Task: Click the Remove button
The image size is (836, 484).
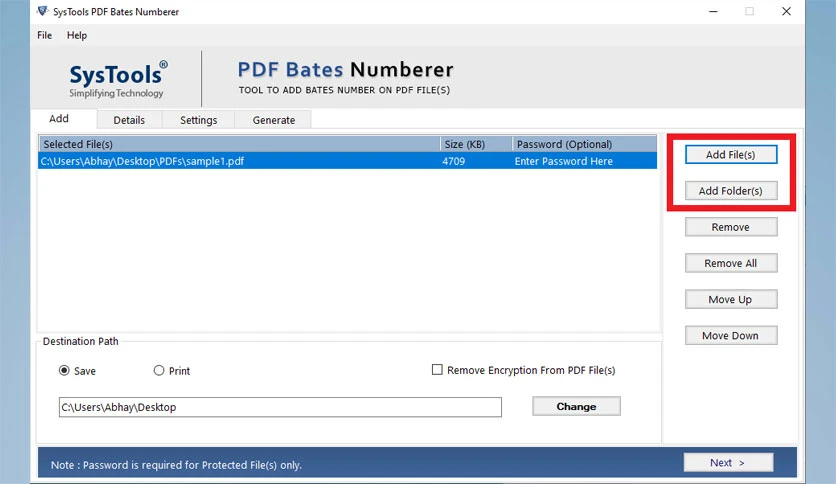Action: click(731, 227)
